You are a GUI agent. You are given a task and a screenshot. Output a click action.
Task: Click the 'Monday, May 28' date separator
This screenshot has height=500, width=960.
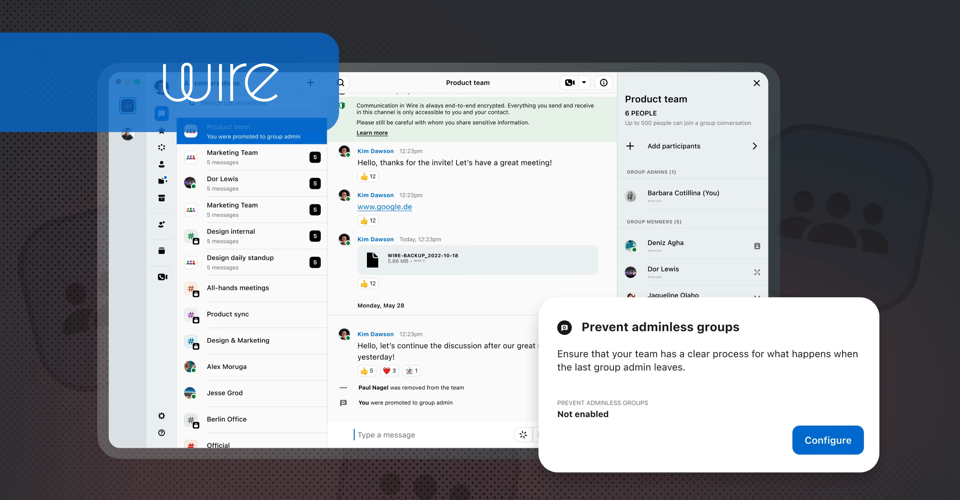click(x=380, y=305)
